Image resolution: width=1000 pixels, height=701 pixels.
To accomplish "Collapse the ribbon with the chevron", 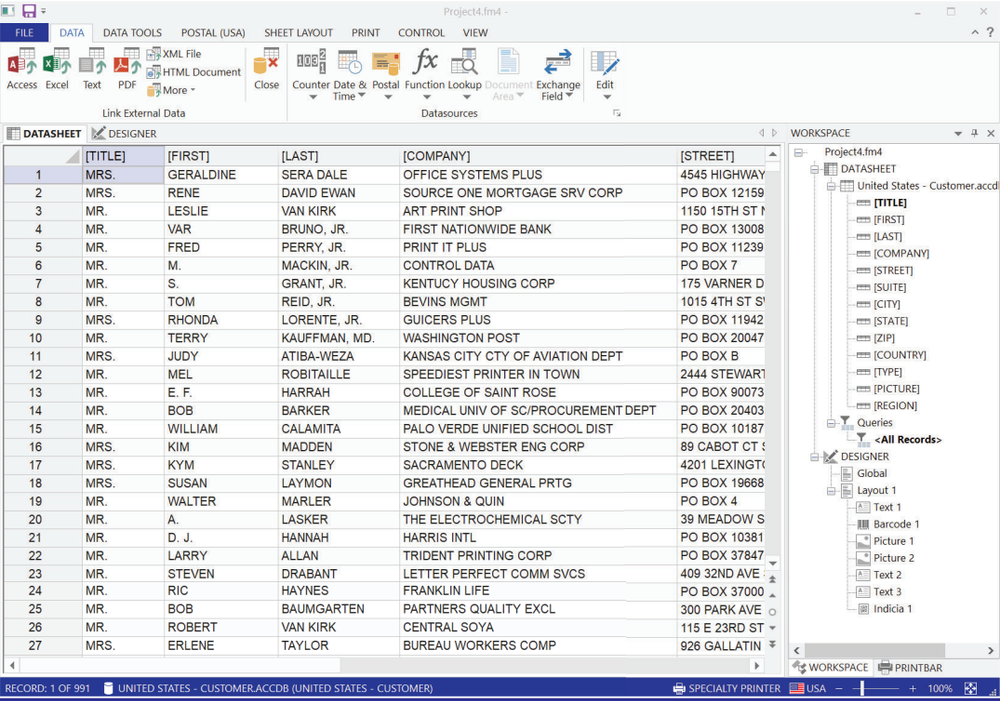I will pyautogui.click(x=975, y=32).
